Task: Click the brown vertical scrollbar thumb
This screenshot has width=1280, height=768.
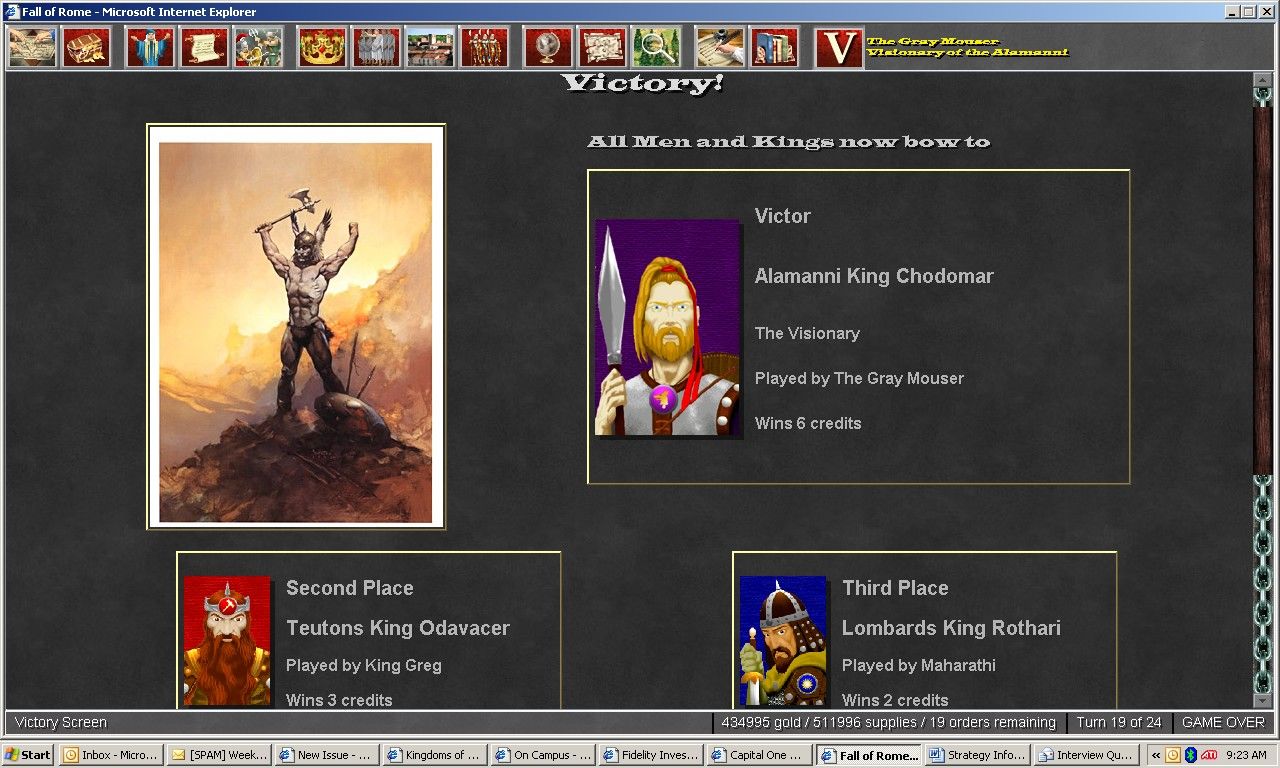Action: (1263, 290)
